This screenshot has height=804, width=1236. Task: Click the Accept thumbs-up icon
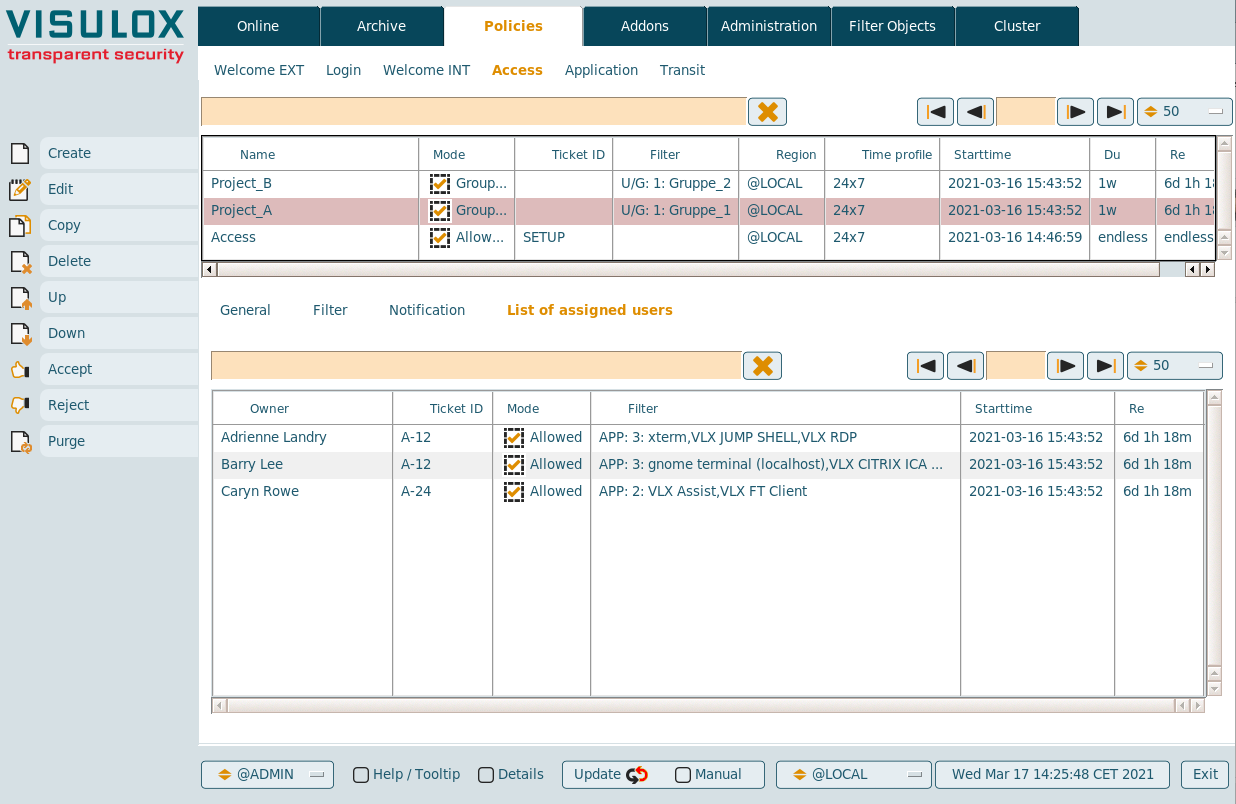coord(20,369)
